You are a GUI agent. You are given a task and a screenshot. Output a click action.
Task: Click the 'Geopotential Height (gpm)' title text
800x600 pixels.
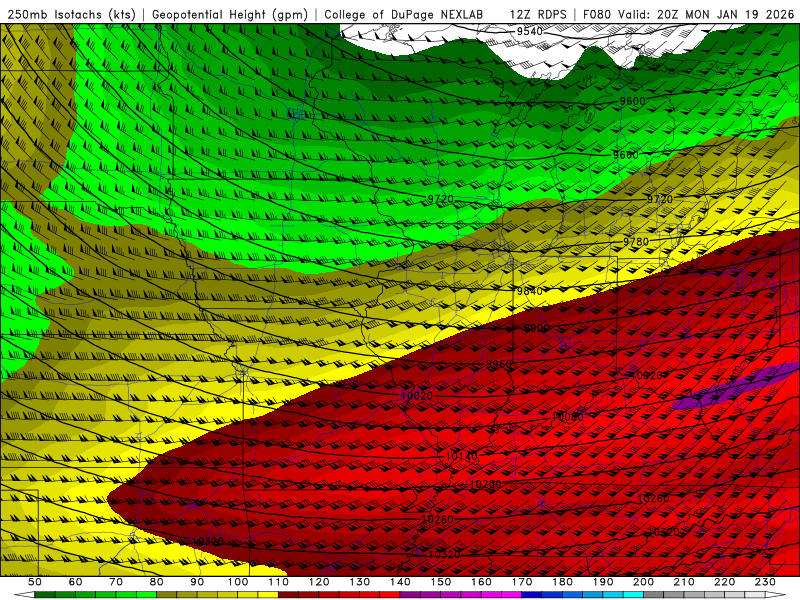pyautogui.click(x=230, y=15)
